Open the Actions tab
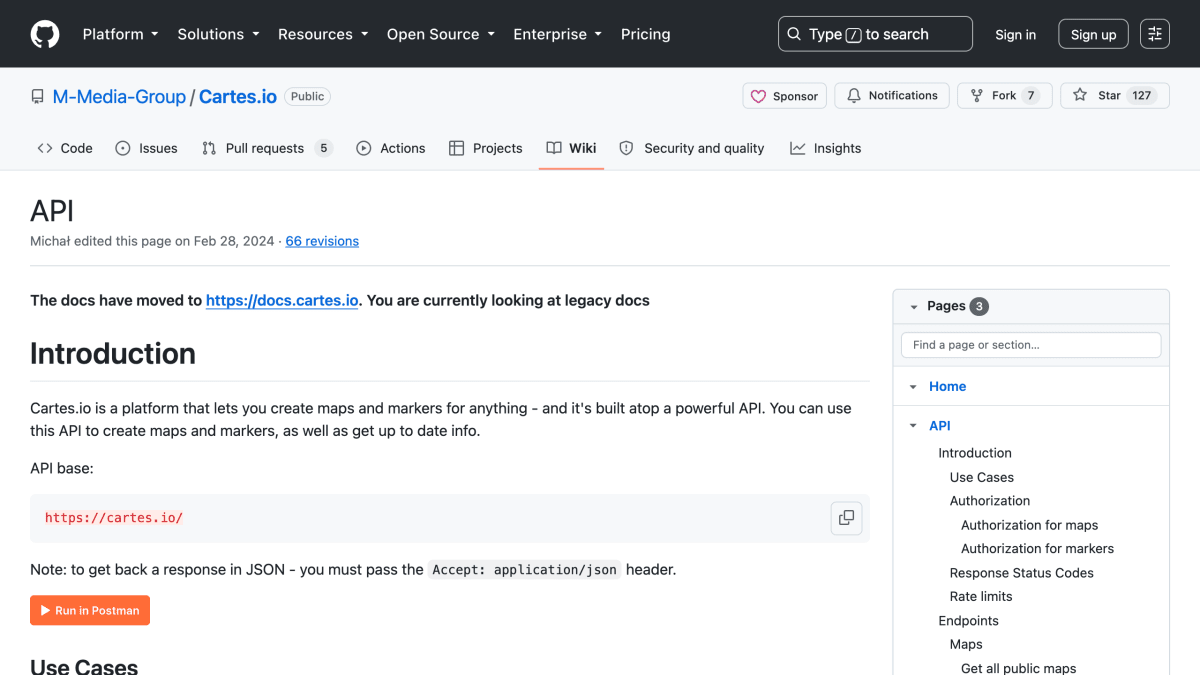Viewport: 1200px width, 675px height. [391, 148]
